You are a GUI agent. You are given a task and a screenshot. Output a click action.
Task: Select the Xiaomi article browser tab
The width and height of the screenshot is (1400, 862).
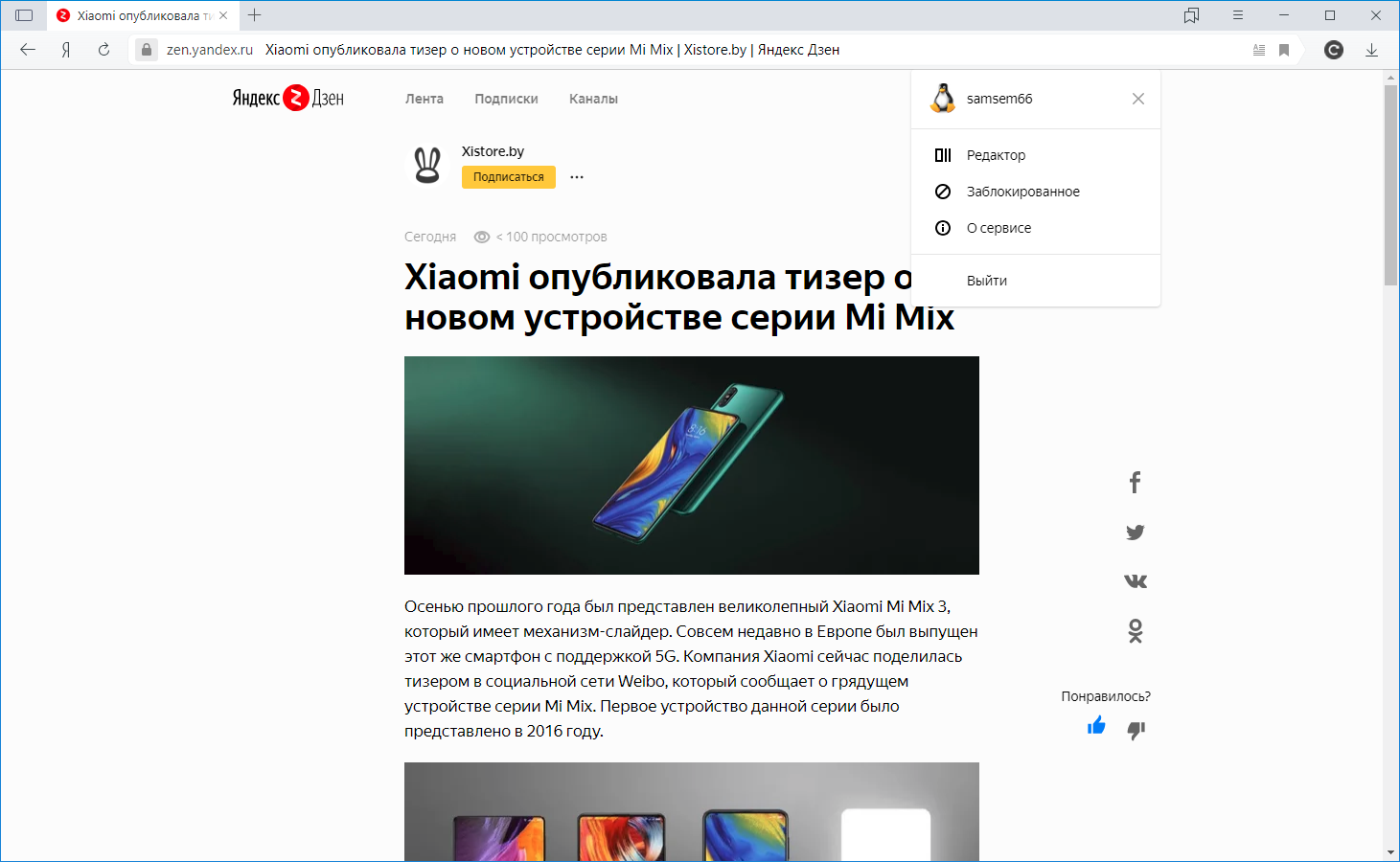click(142, 15)
